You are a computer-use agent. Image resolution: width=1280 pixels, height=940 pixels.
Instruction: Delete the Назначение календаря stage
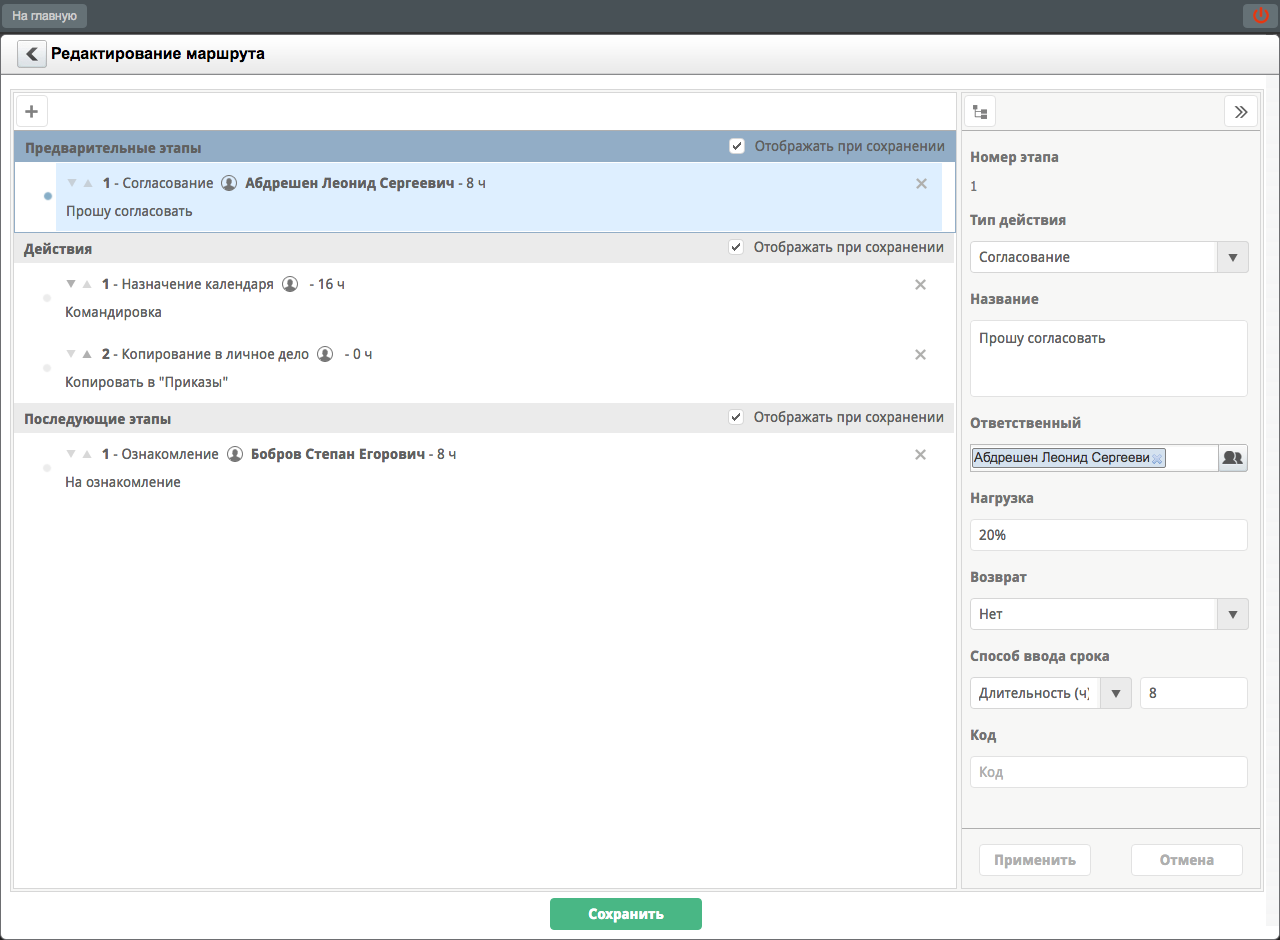921,284
